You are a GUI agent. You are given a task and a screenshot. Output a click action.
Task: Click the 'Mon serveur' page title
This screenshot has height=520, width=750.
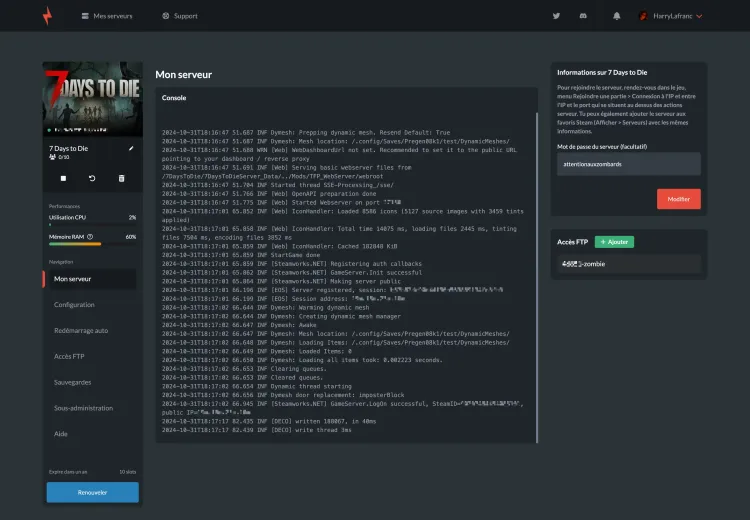coord(184,75)
